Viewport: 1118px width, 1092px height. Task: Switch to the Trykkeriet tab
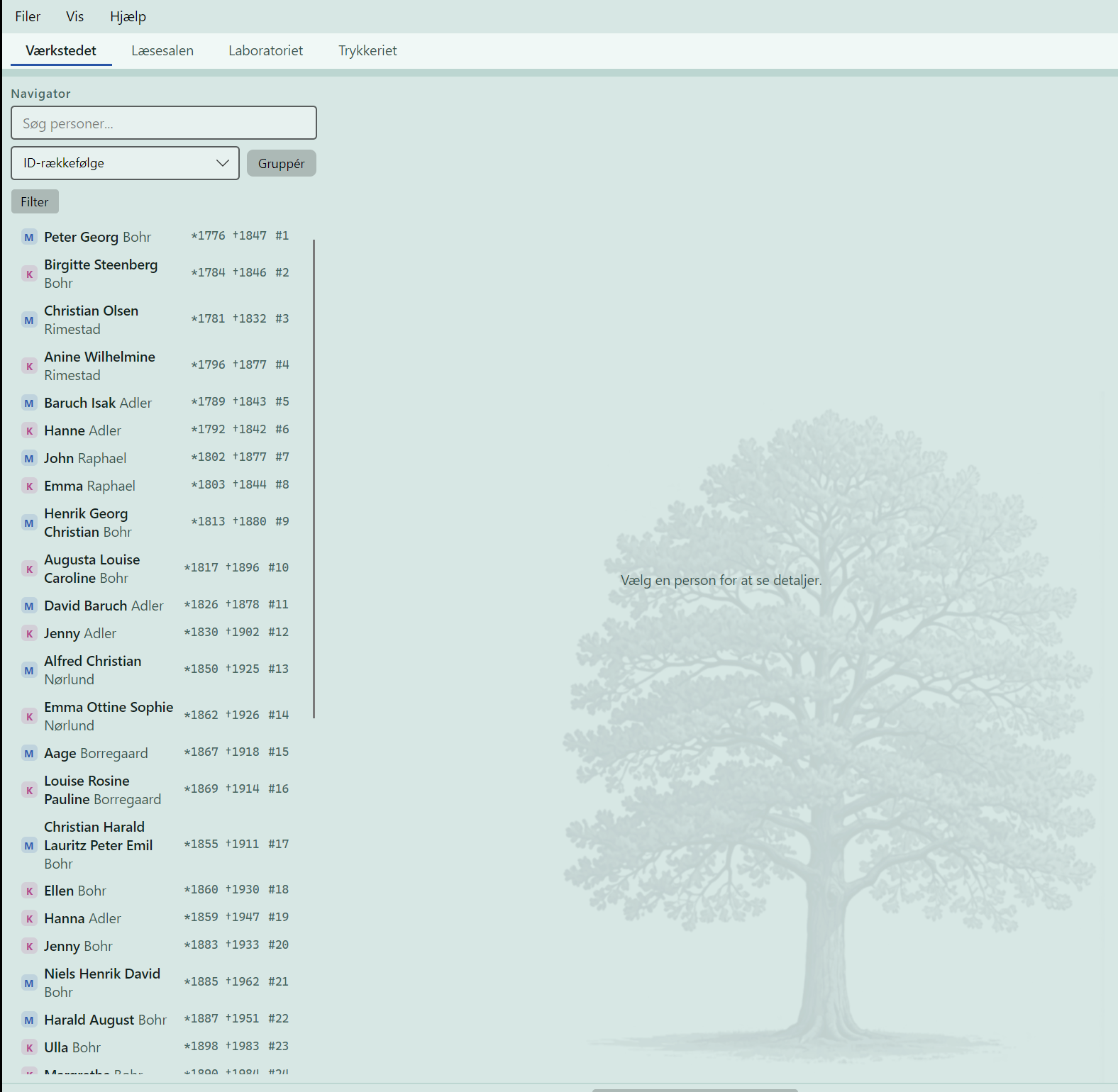point(367,50)
